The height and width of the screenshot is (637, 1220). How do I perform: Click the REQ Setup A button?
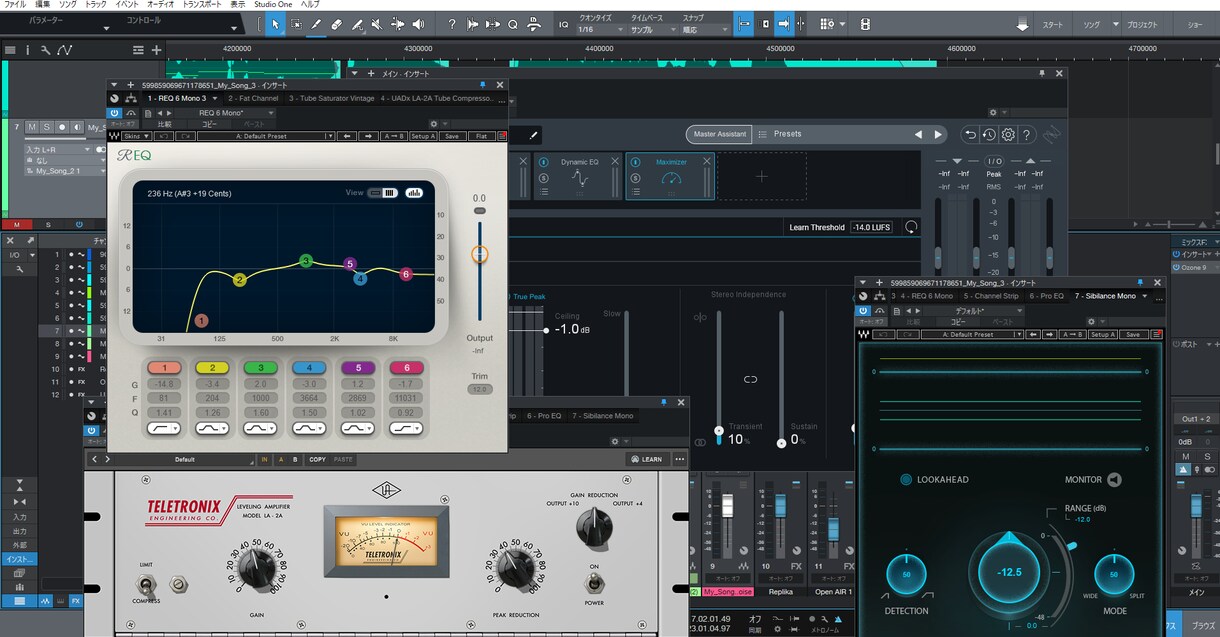(423, 136)
